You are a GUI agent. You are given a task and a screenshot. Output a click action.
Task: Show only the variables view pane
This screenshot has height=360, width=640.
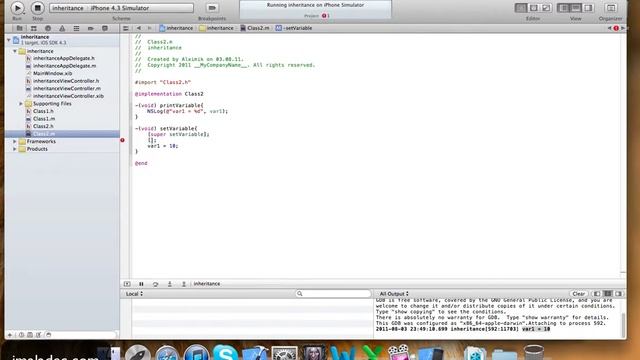[x=597, y=294]
